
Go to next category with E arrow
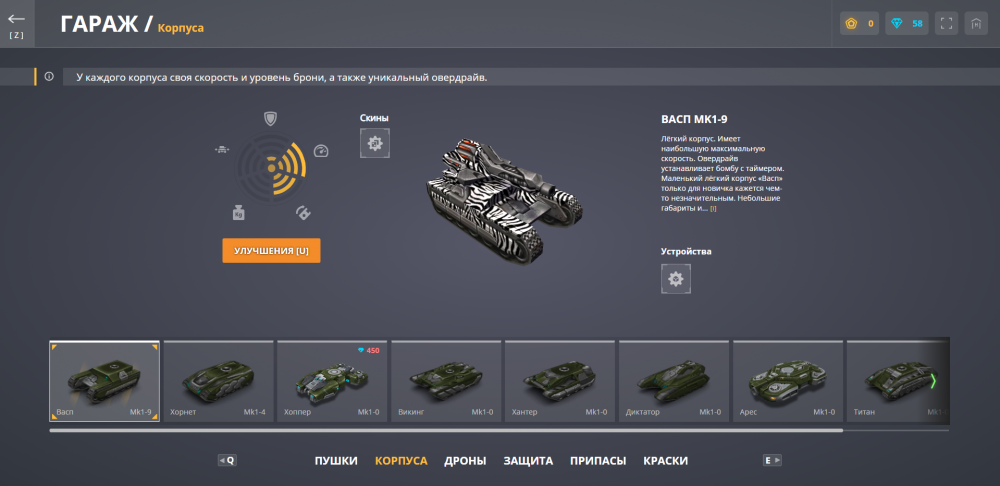[x=772, y=460]
